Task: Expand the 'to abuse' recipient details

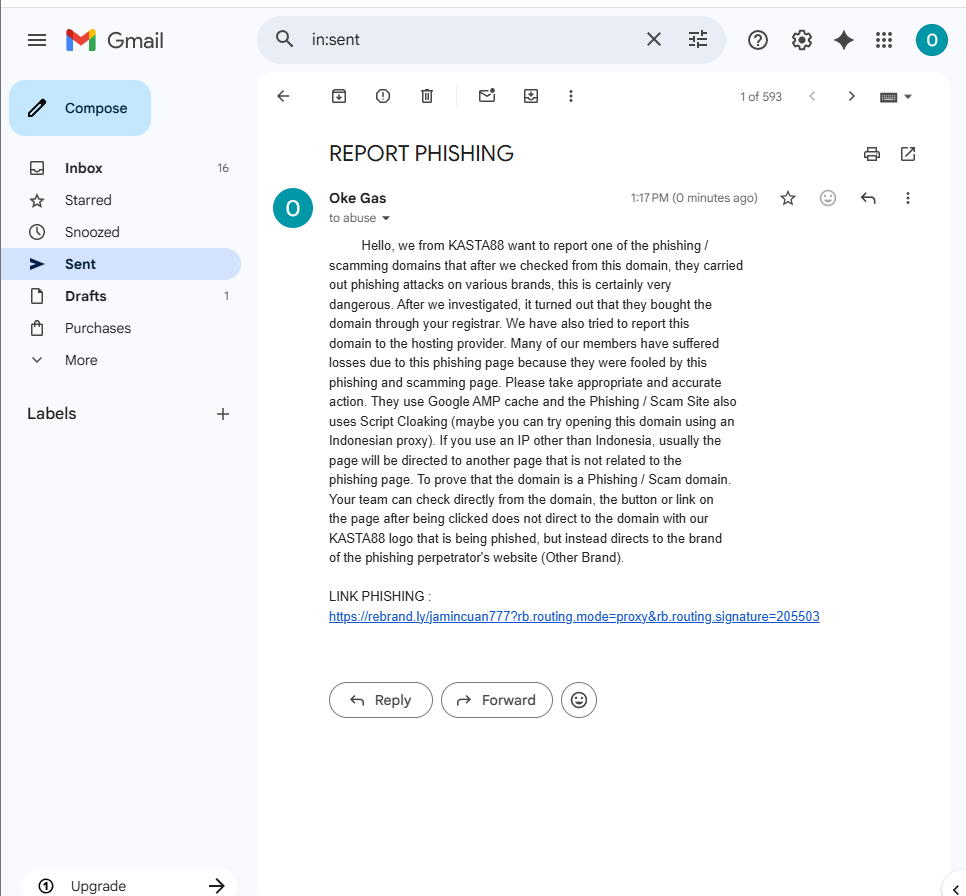Action: [386, 218]
